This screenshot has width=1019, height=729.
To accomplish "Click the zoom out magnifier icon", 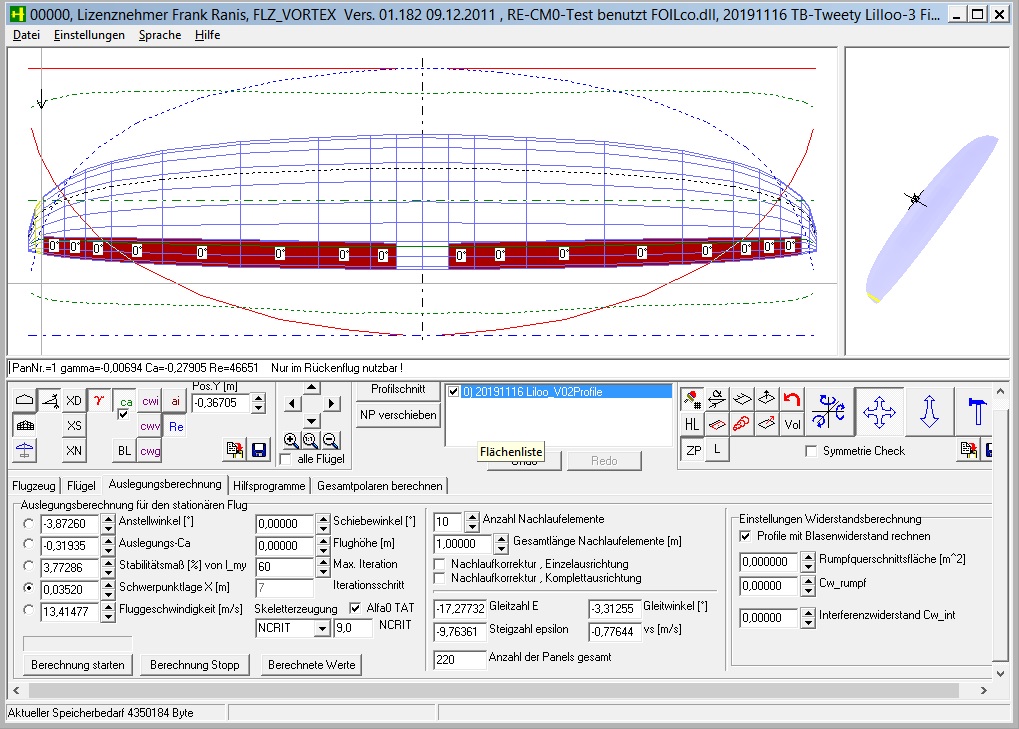I will pos(331,440).
